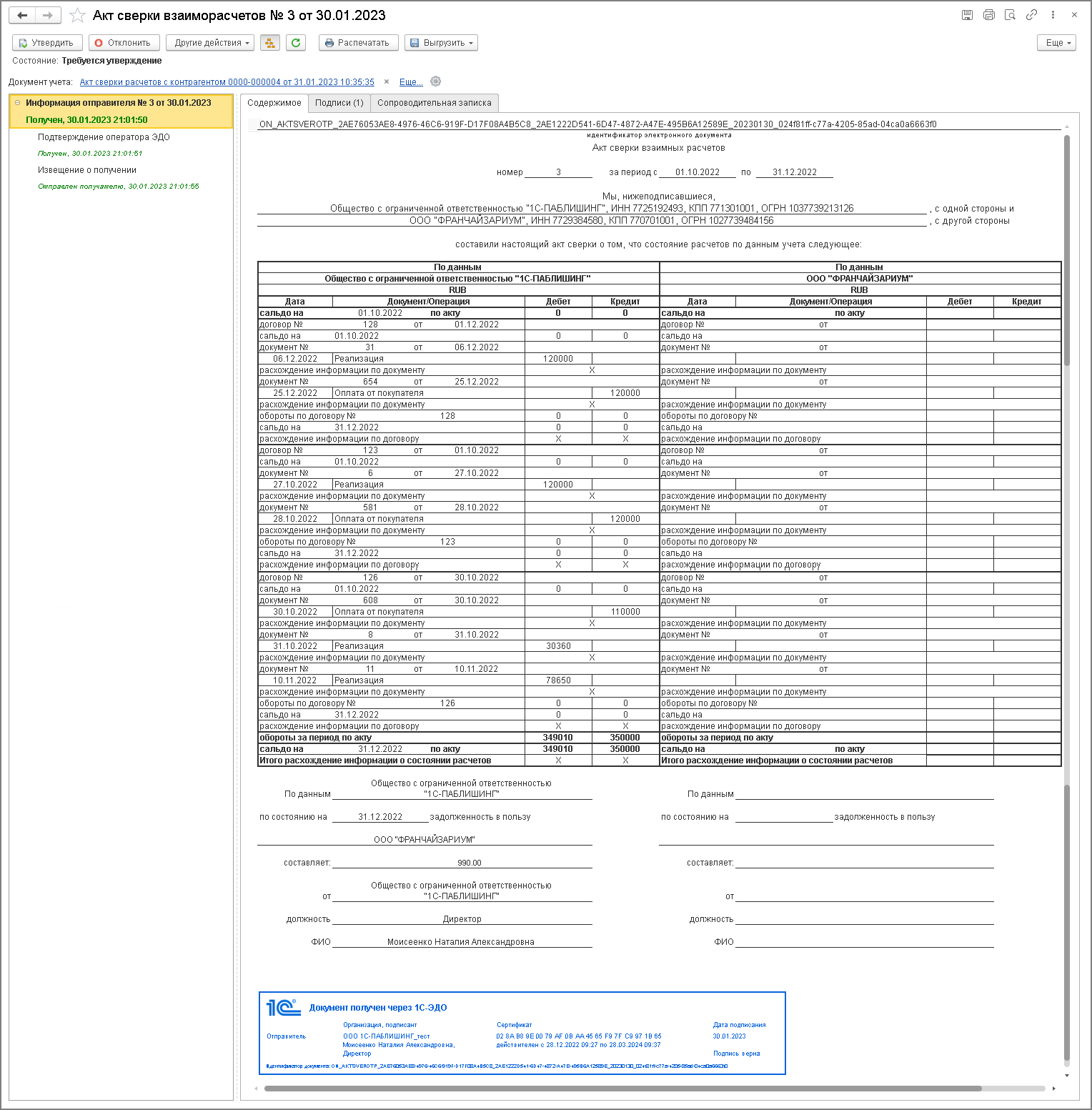Viewport: 1092px width, 1110px height.
Task: Open the Сопроводительная записка tab
Action: tap(435, 103)
